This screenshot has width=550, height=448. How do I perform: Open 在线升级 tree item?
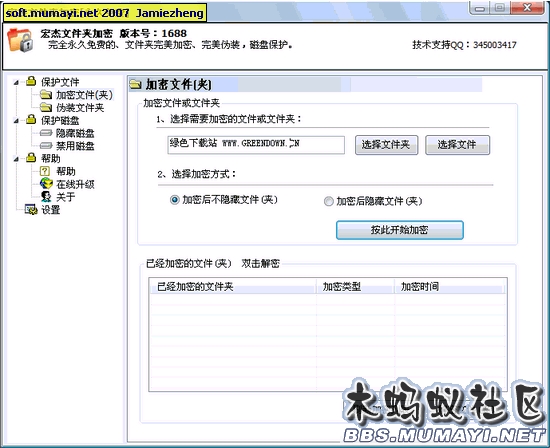pyautogui.click(x=75, y=184)
